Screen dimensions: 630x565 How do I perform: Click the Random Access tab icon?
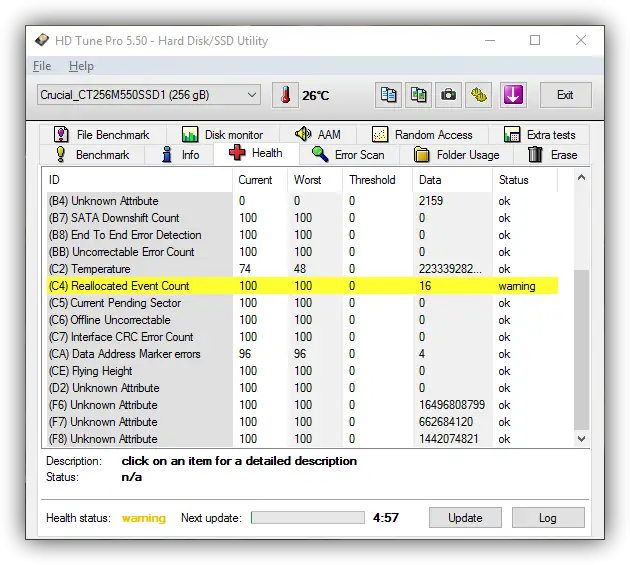(x=380, y=134)
